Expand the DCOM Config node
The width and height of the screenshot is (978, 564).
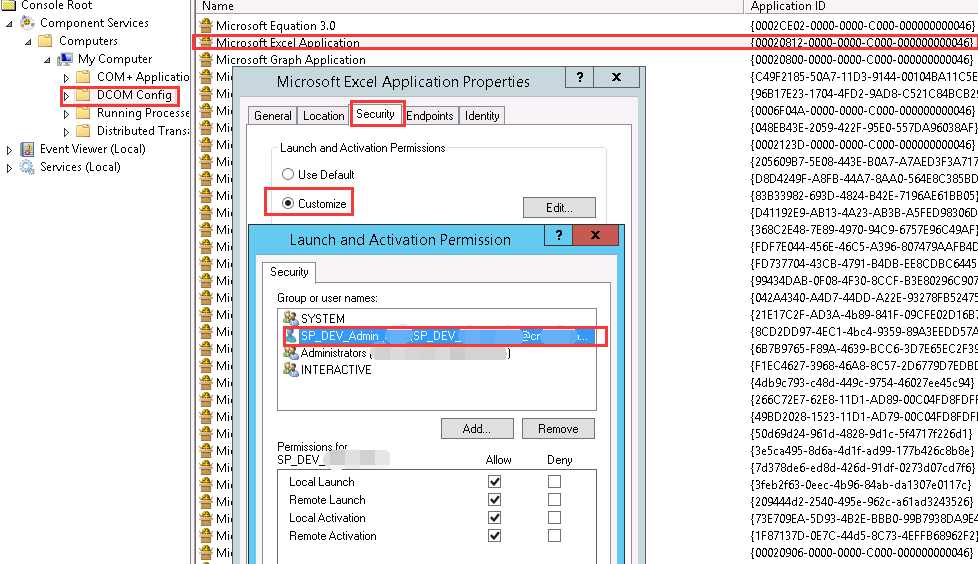pyautogui.click(x=66, y=96)
